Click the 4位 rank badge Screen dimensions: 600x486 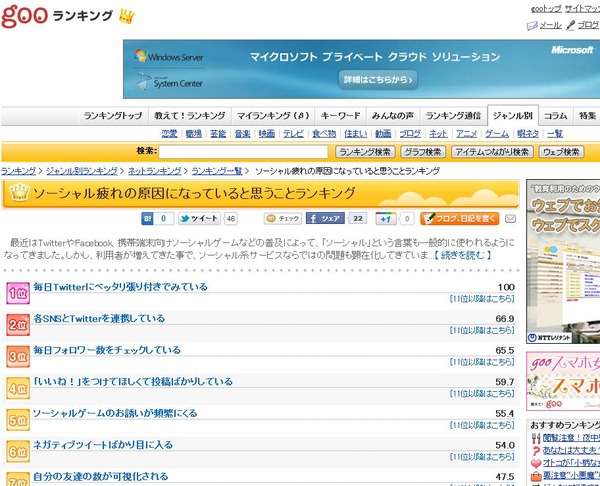coord(18,388)
